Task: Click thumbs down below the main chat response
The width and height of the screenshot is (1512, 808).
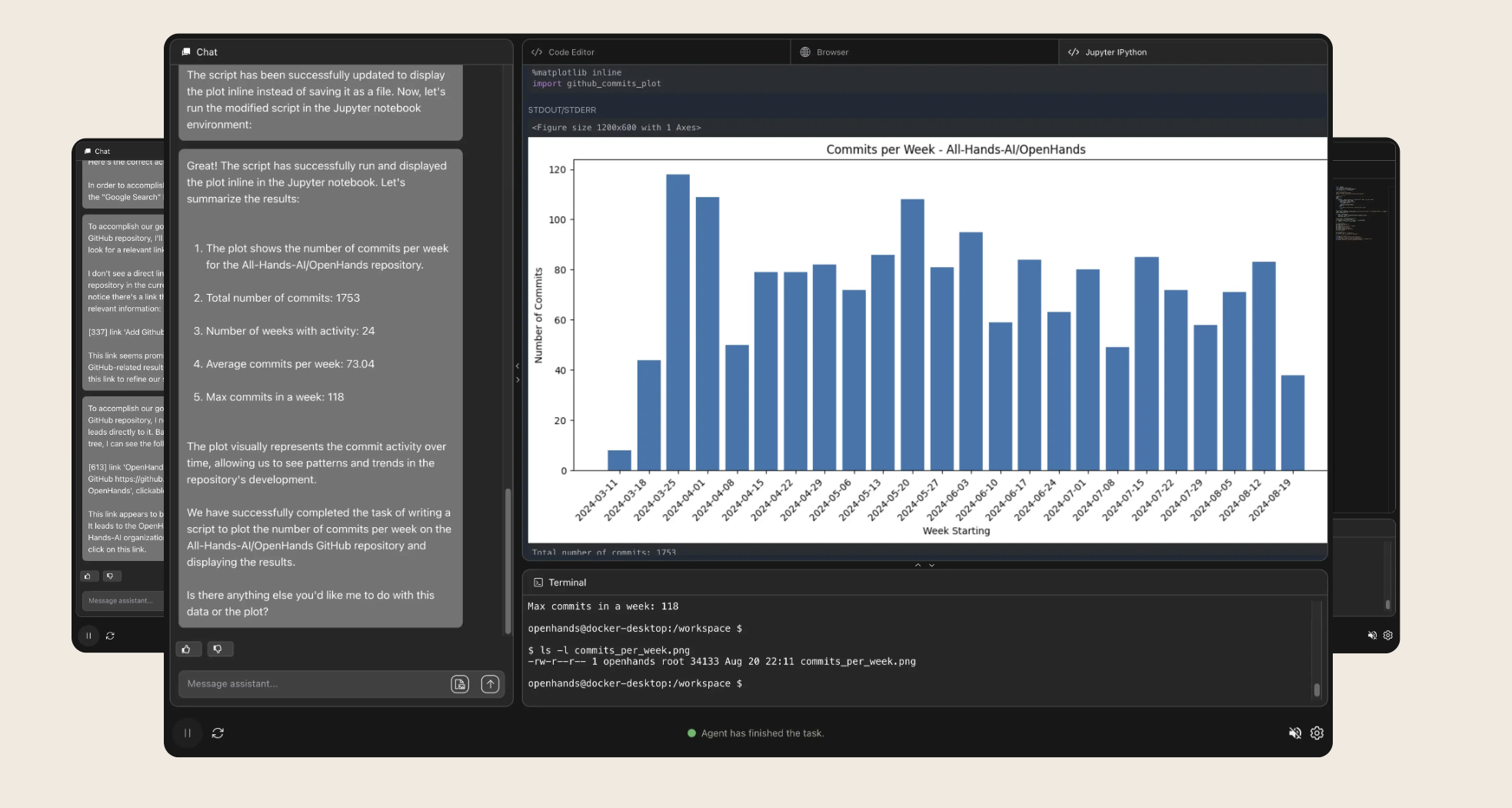Action: point(218,649)
